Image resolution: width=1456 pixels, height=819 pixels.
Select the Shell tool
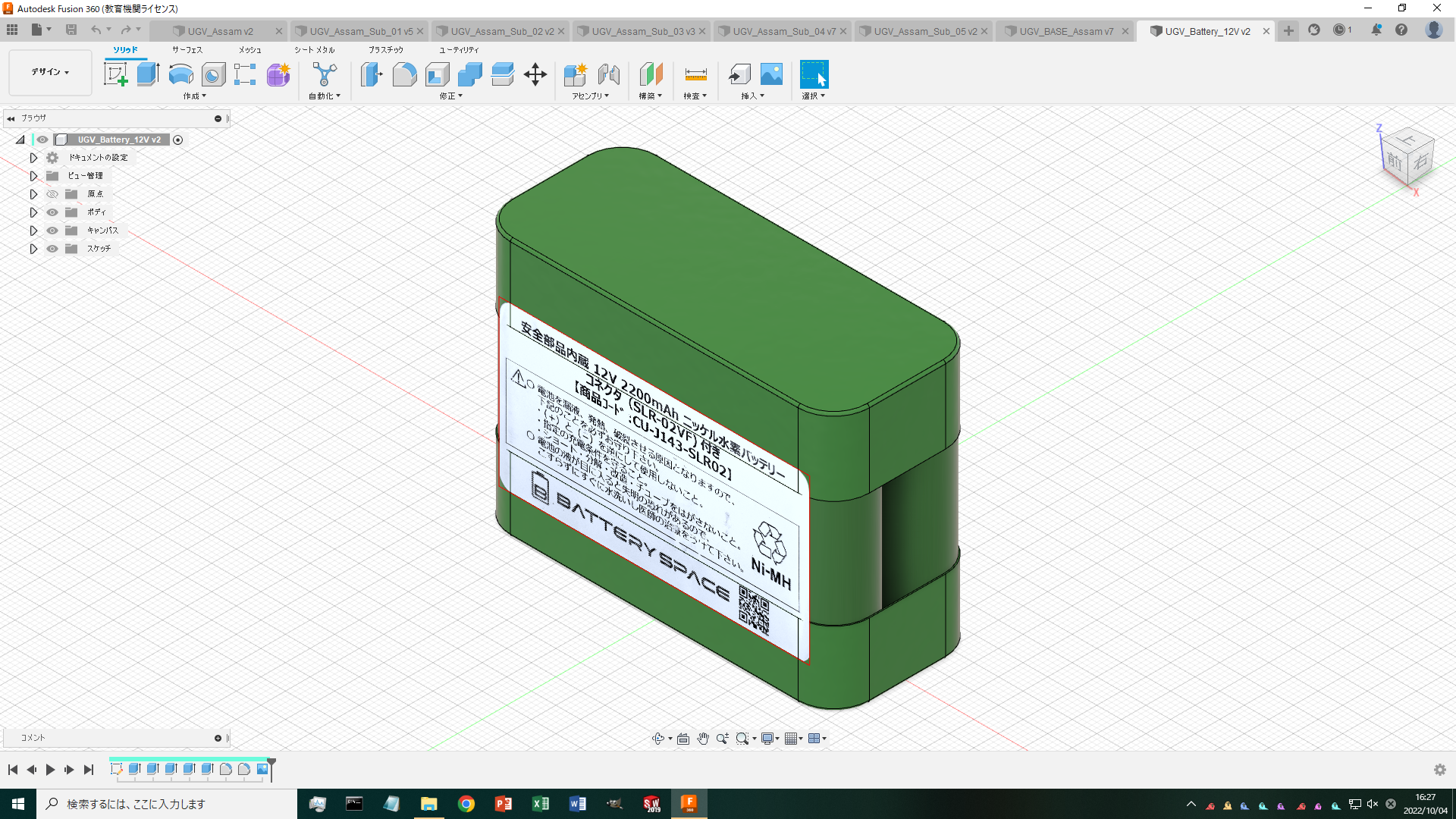pos(437,74)
